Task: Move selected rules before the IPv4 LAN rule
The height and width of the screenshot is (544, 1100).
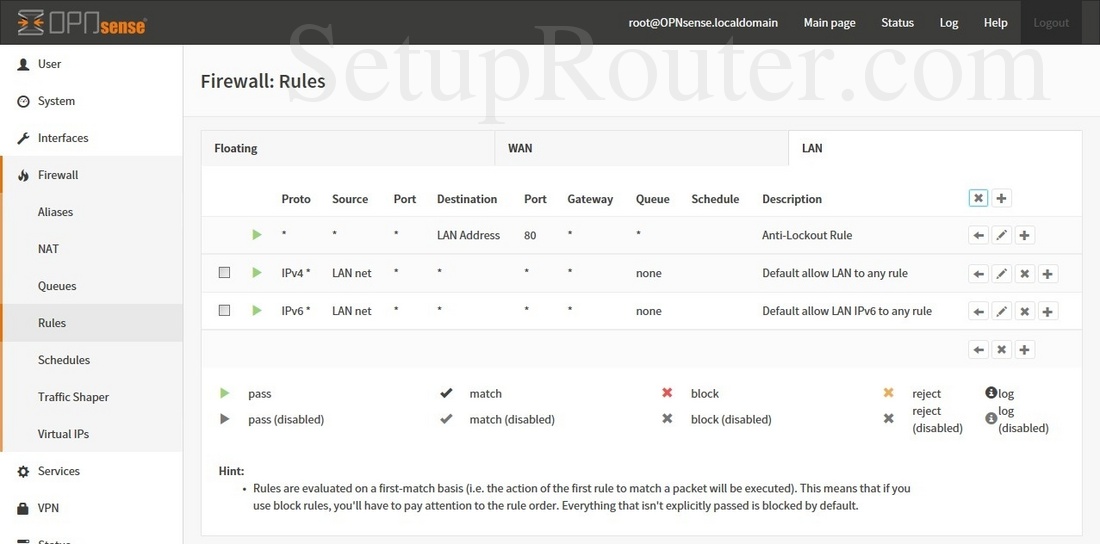Action: pyautogui.click(x=979, y=273)
